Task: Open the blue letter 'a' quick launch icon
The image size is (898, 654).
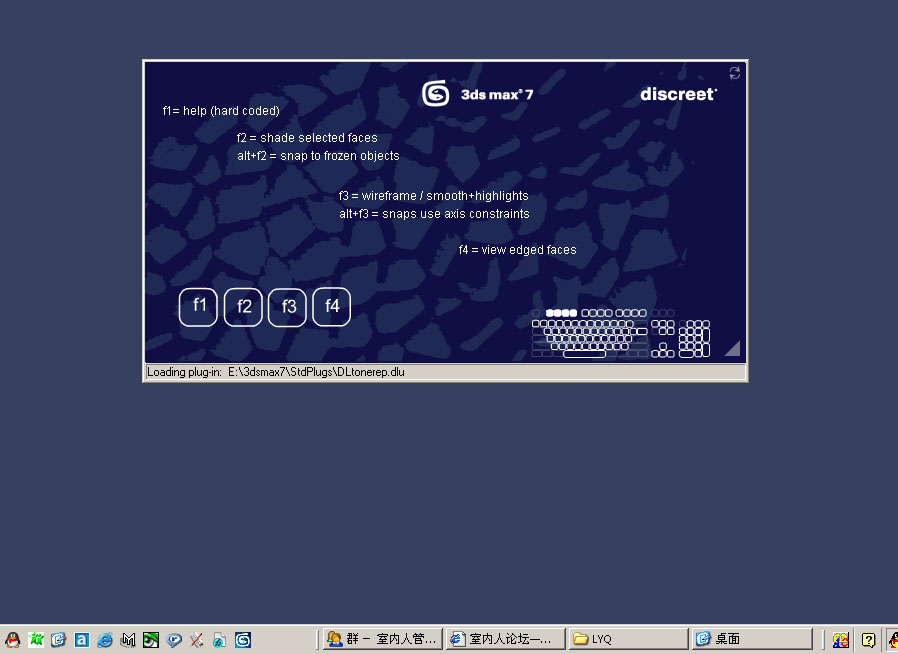Action: (82, 639)
